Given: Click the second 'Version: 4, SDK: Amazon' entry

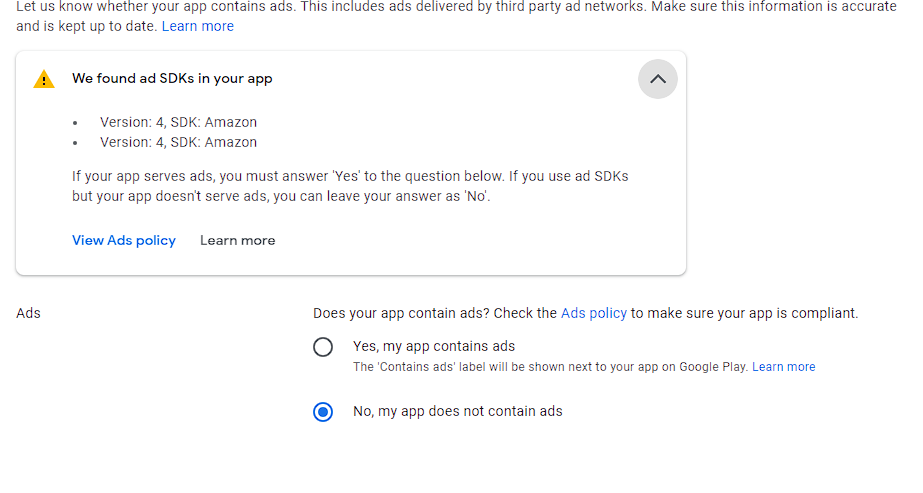Looking at the screenshot, I should (x=178, y=142).
